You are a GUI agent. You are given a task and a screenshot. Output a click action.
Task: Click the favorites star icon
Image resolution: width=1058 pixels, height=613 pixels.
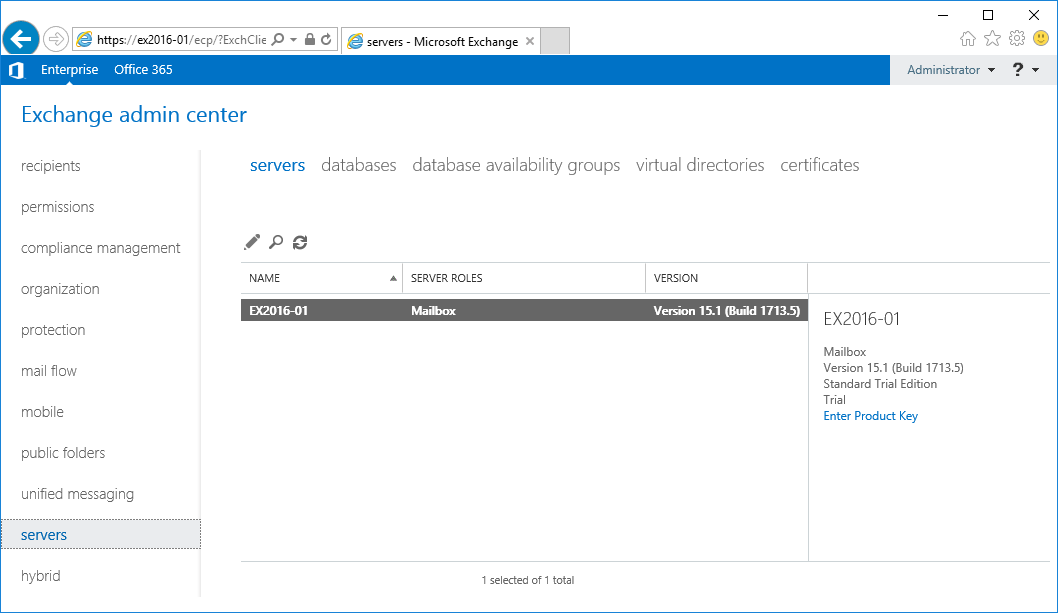992,38
